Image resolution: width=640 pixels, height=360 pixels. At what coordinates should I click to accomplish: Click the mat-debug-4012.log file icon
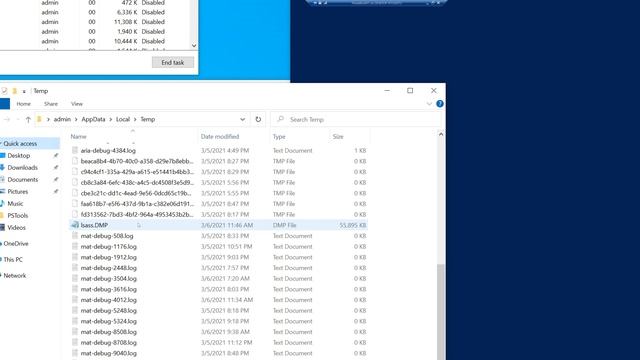point(75,300)
